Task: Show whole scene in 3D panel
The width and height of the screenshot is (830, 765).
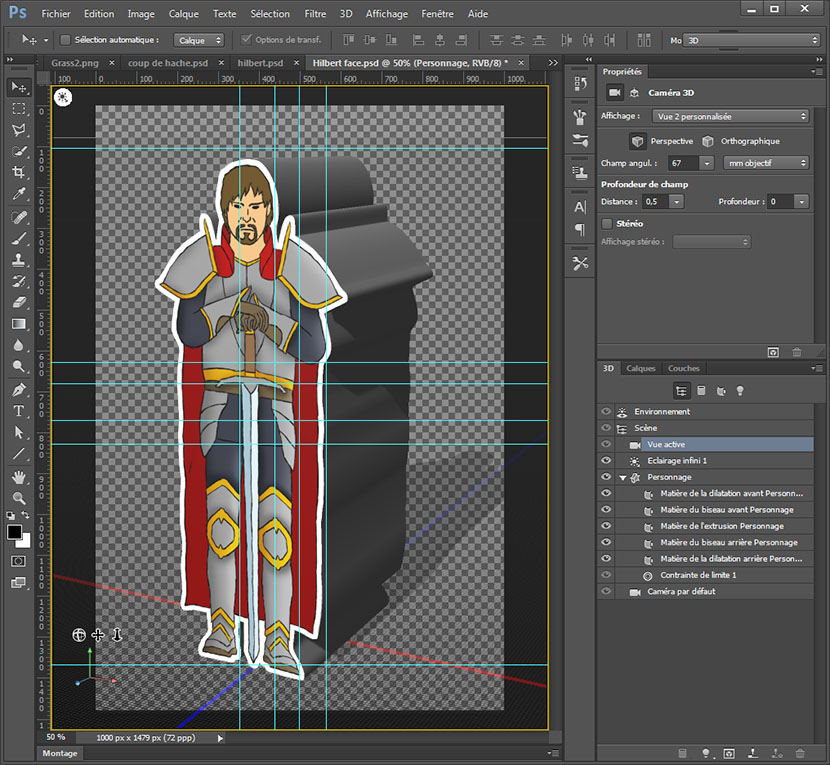Action: coord(681,391)
